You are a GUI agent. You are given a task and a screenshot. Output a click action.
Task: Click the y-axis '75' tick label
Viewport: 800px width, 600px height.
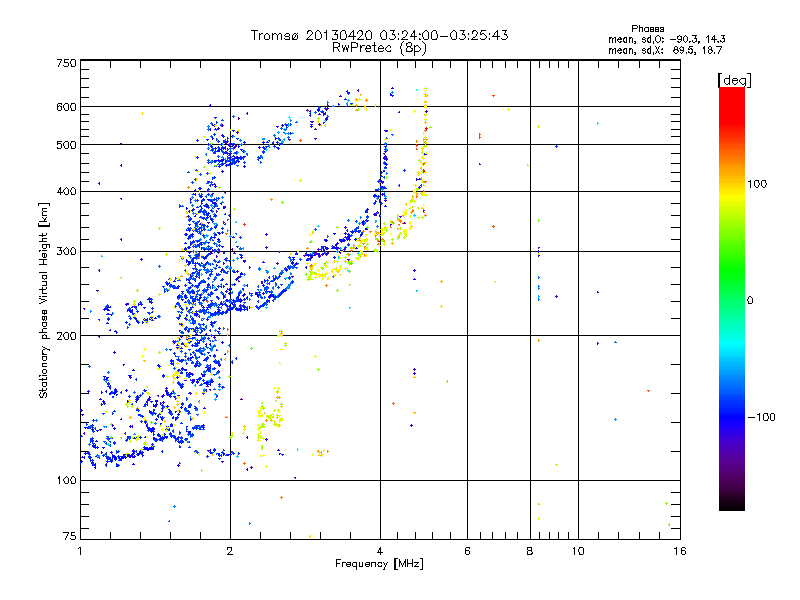coord(69,536)
